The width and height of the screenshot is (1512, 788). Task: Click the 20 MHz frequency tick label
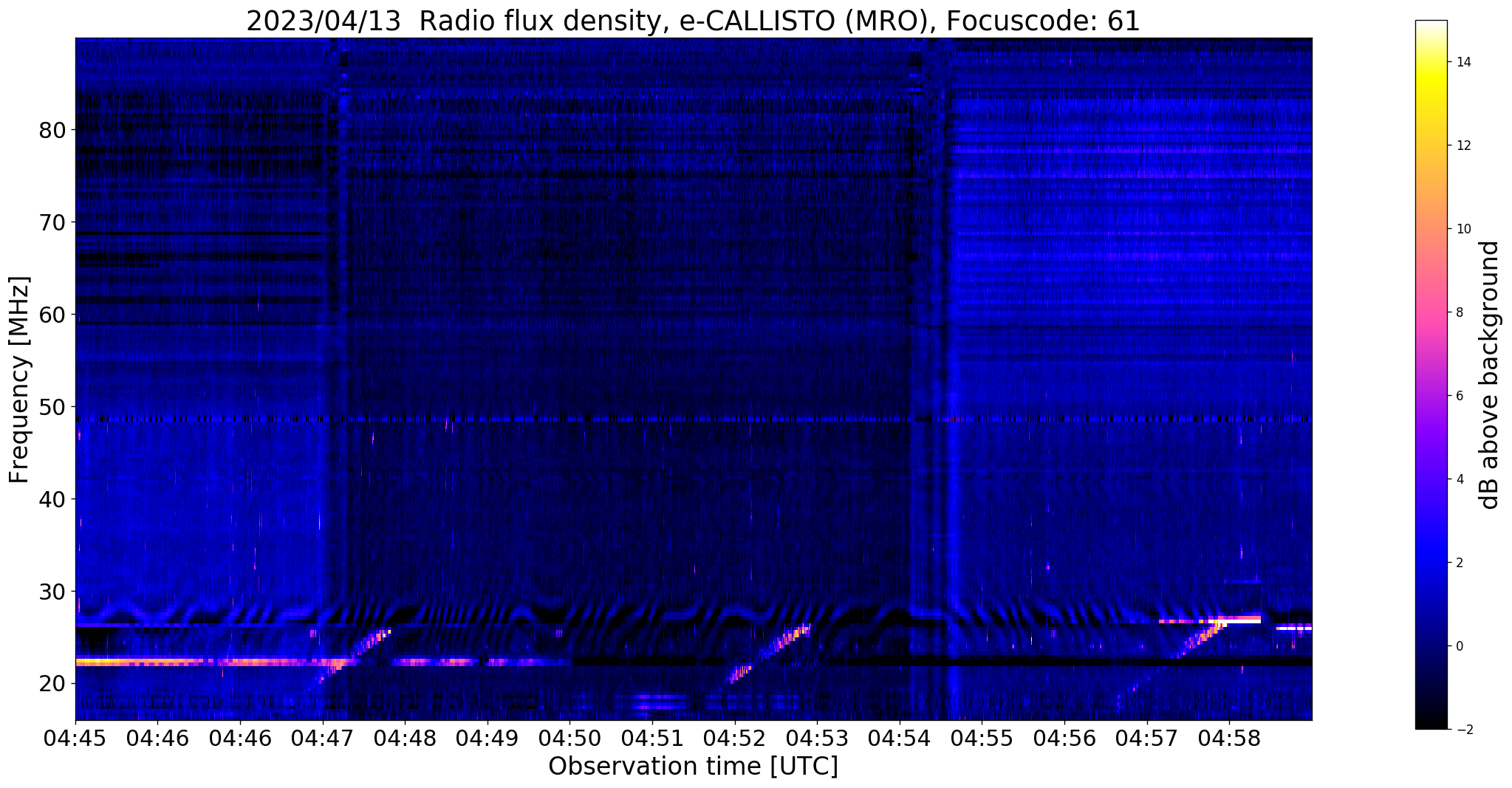tap(52, 684)
